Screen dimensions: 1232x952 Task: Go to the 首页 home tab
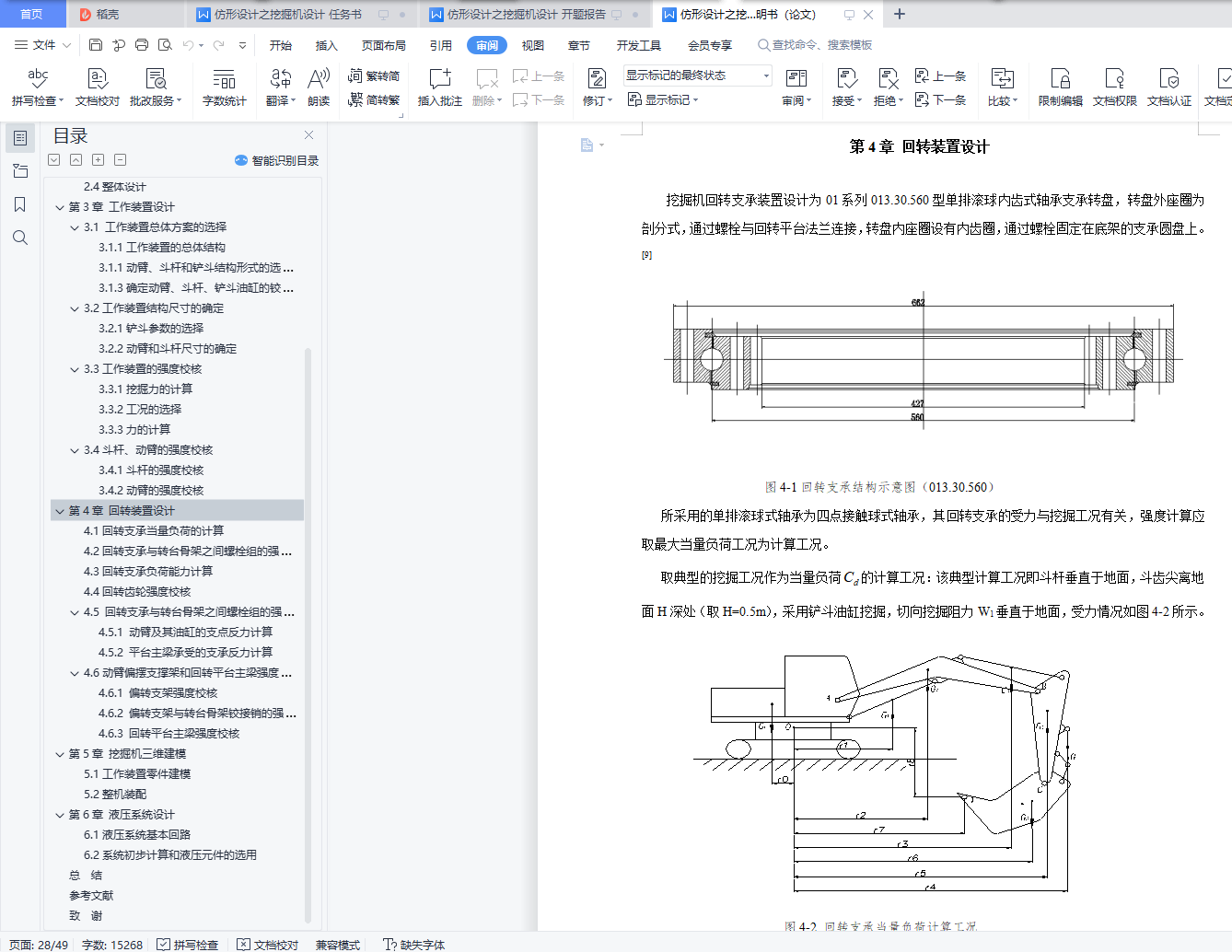coord(32,14)
